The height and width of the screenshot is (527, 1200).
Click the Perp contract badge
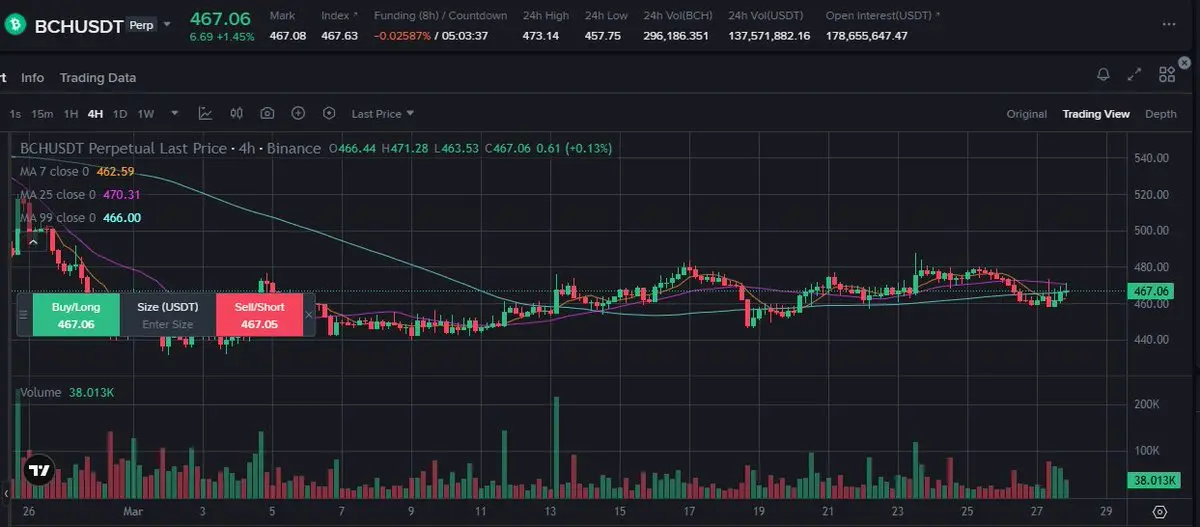point(142,25)
